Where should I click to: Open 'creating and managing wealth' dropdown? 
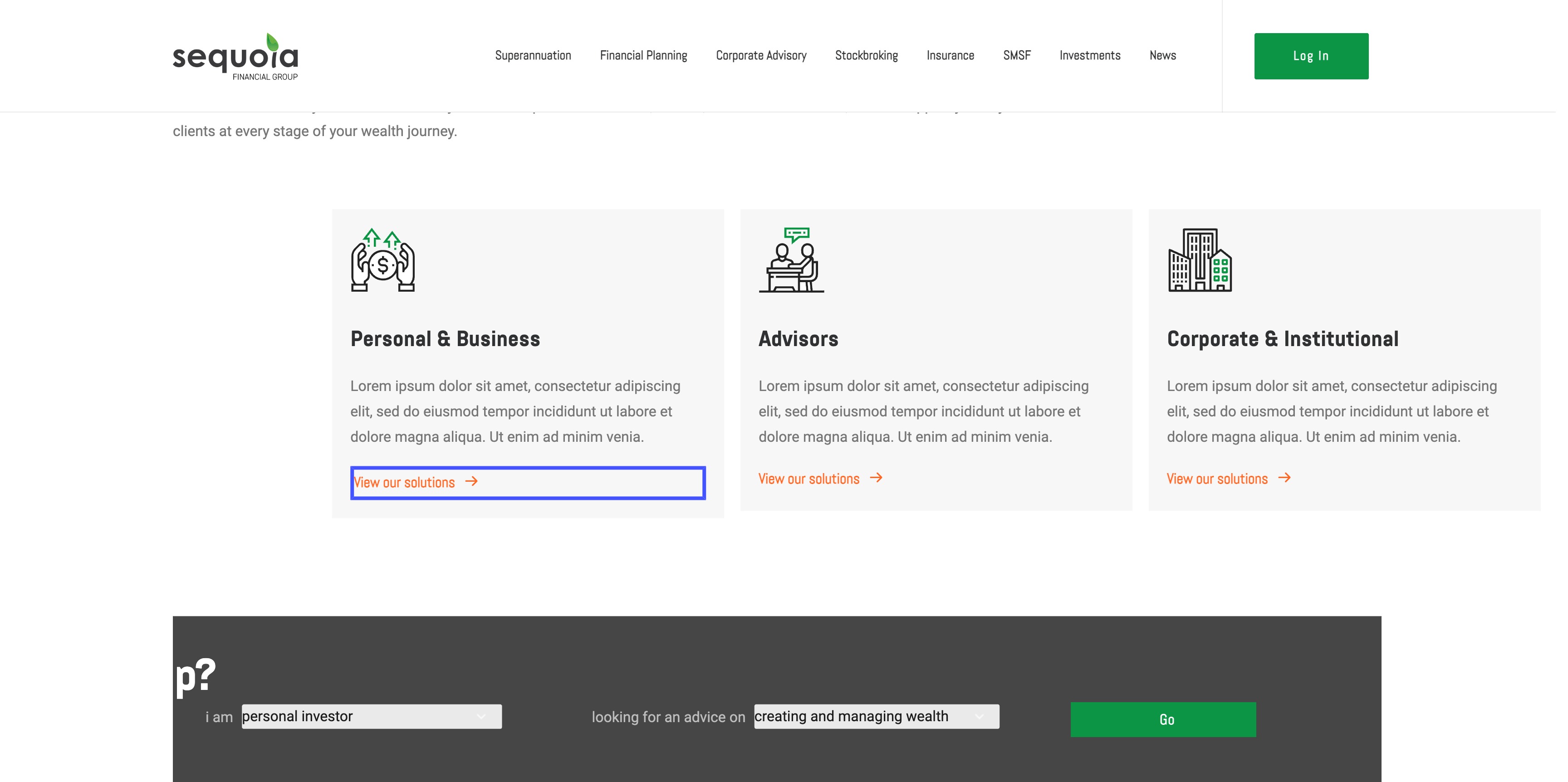[x=876, y=716]
